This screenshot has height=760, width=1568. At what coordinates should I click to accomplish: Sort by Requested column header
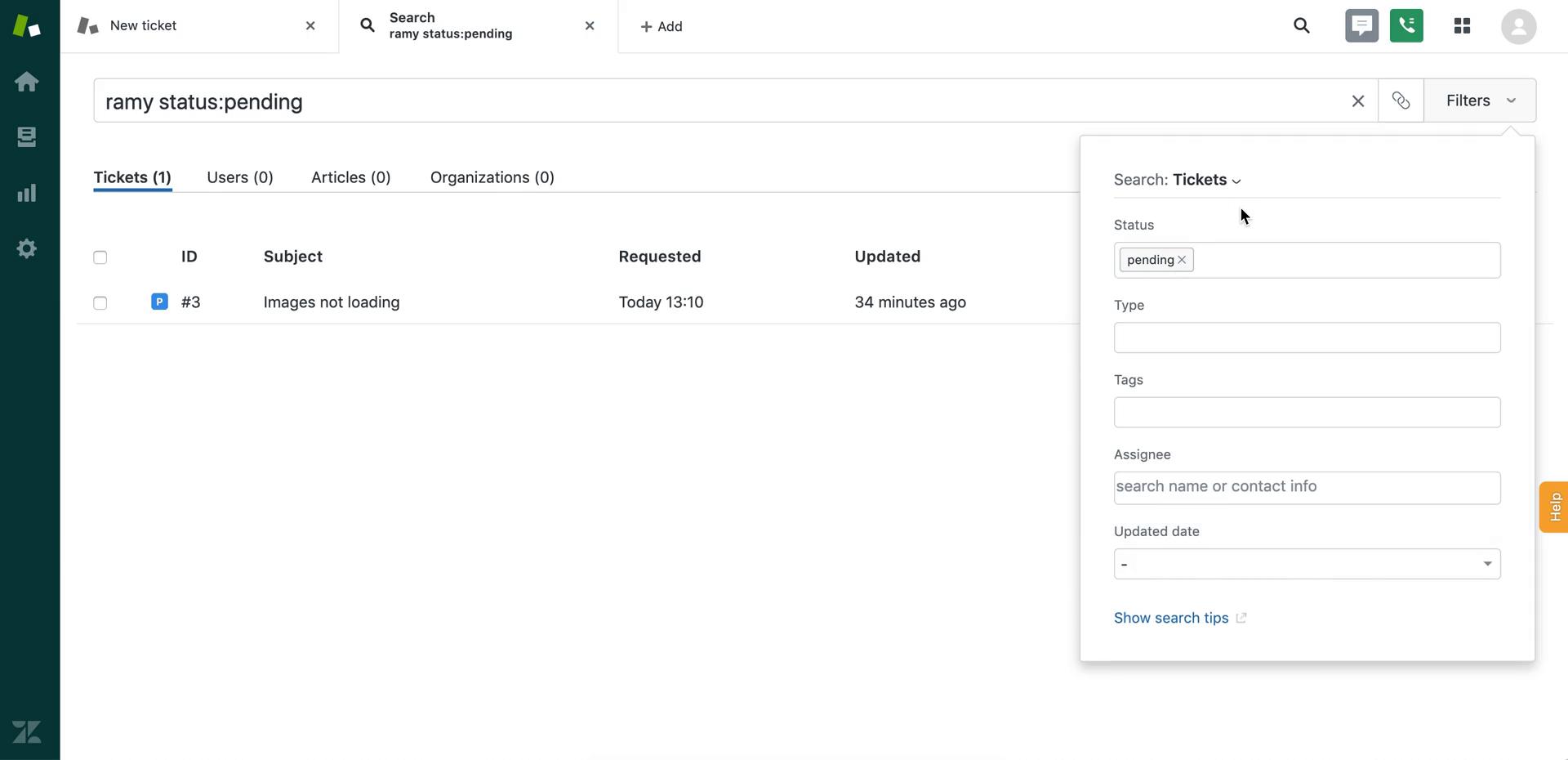pyautogui.click(x=660, y=257)
